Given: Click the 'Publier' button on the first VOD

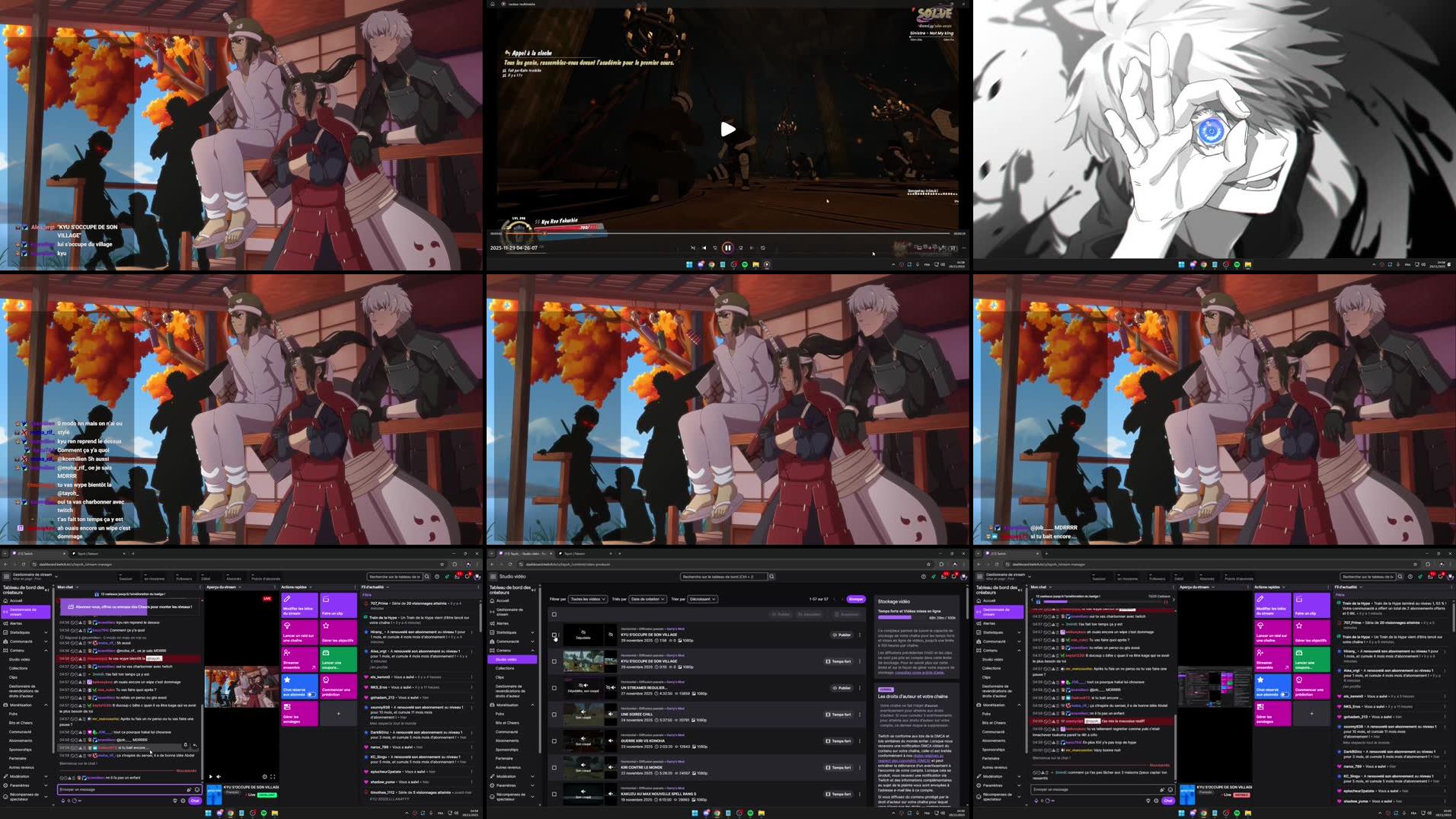Looking at the screenshot, I should pos(842,635).
